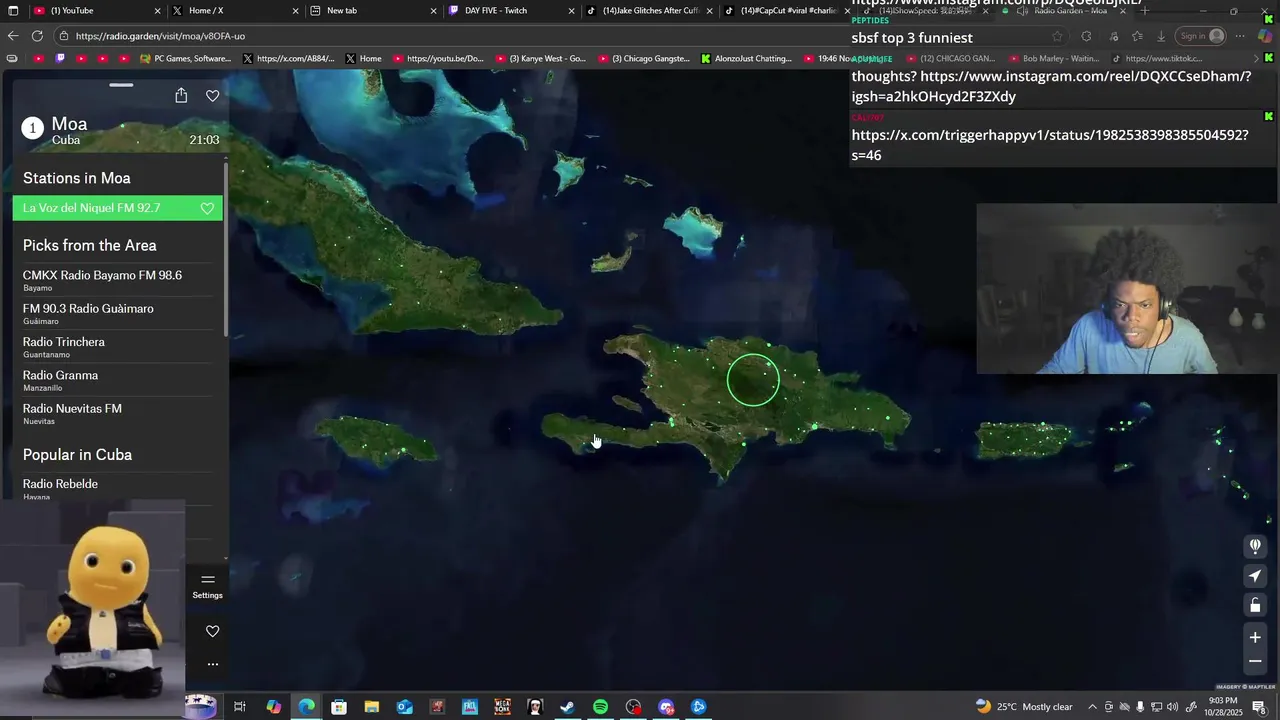This screenshot has height=720, width=1280.
Task: Click the drag handle atop station panel
Action: [x=121, y=85]
